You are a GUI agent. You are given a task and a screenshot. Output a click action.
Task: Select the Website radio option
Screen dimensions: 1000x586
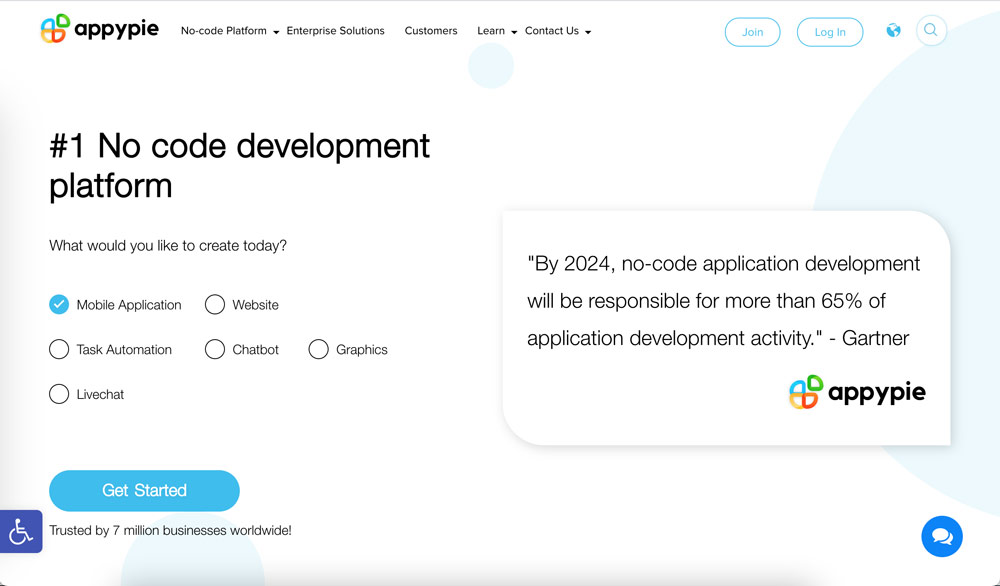215,305
